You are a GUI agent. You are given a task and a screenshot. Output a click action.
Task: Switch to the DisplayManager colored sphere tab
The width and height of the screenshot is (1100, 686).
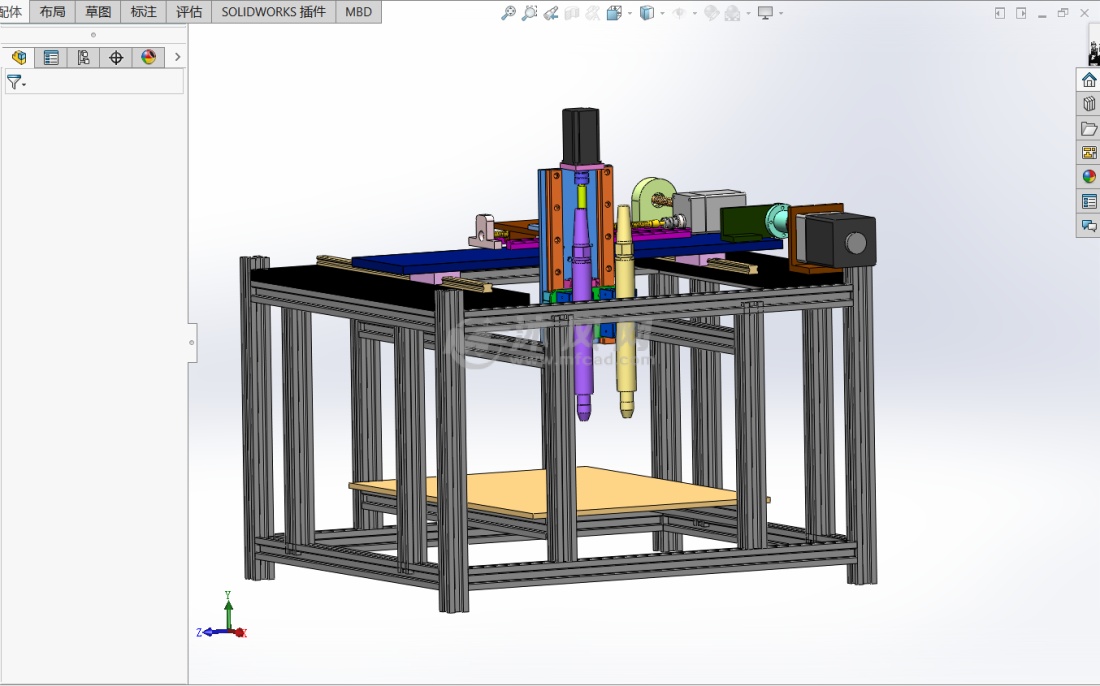[148, 57]
